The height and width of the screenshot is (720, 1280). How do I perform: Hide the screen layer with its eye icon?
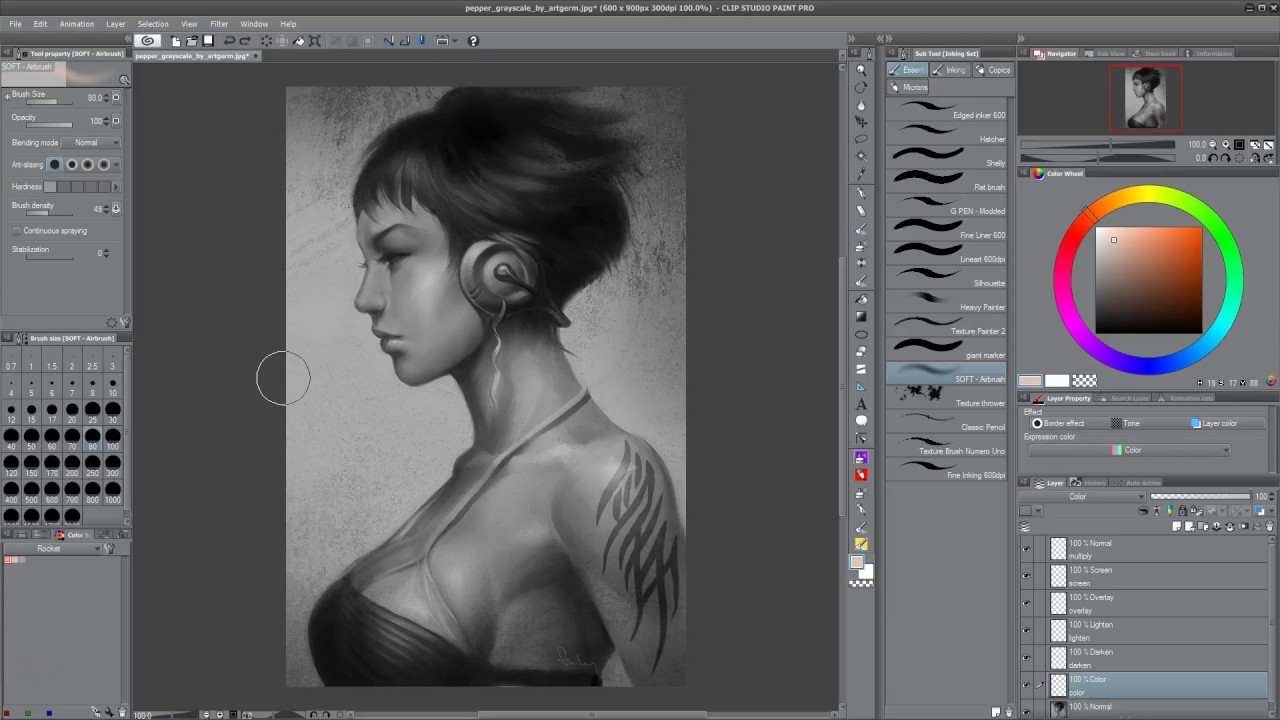click(1026, 576)
